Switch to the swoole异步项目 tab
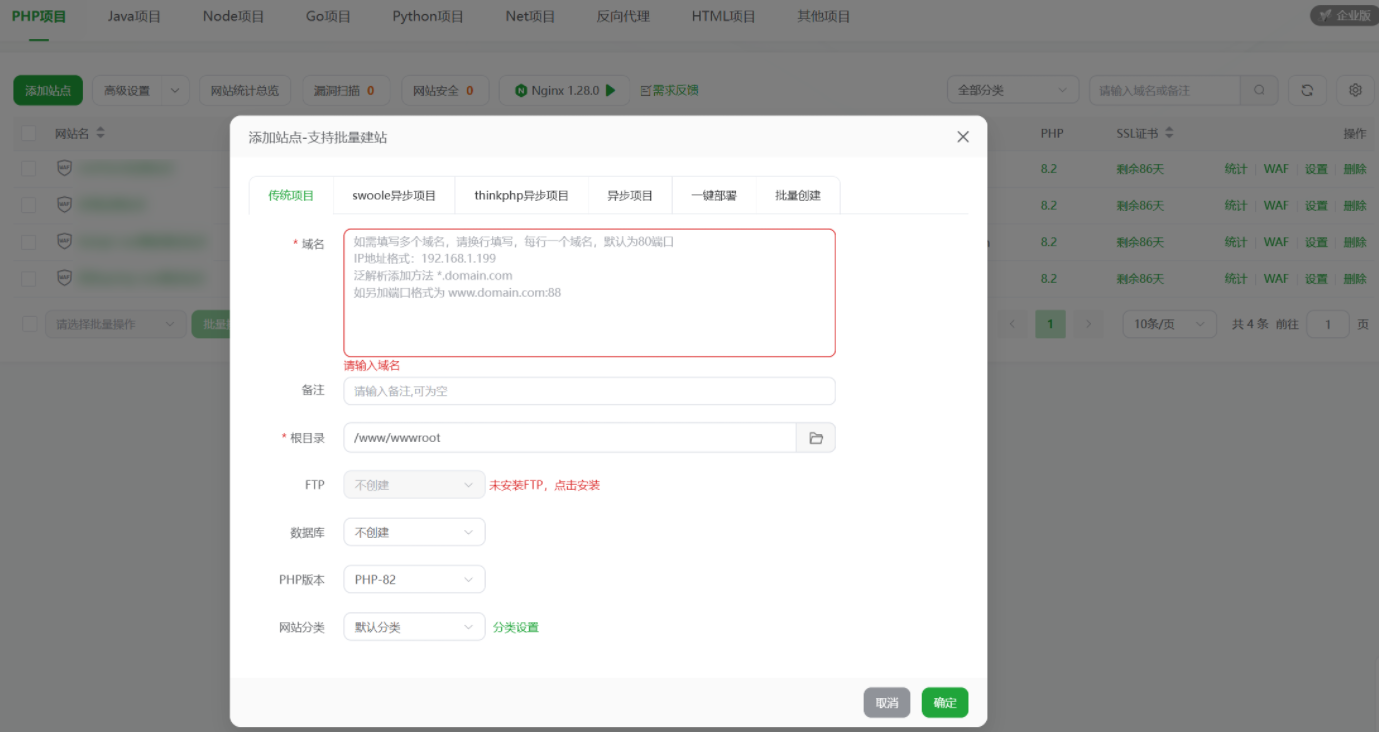1379x732 pixels. 394,195
